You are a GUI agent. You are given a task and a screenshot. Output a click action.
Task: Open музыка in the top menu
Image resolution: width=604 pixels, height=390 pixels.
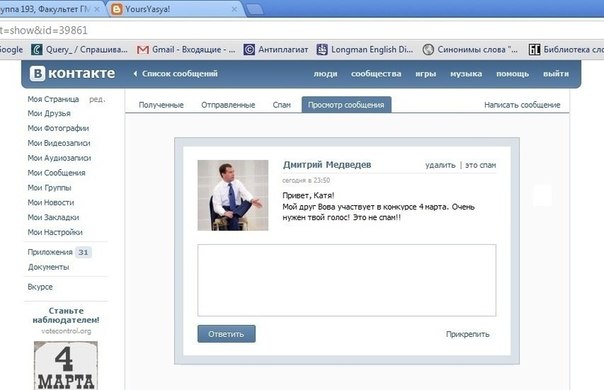pos(466,74)
